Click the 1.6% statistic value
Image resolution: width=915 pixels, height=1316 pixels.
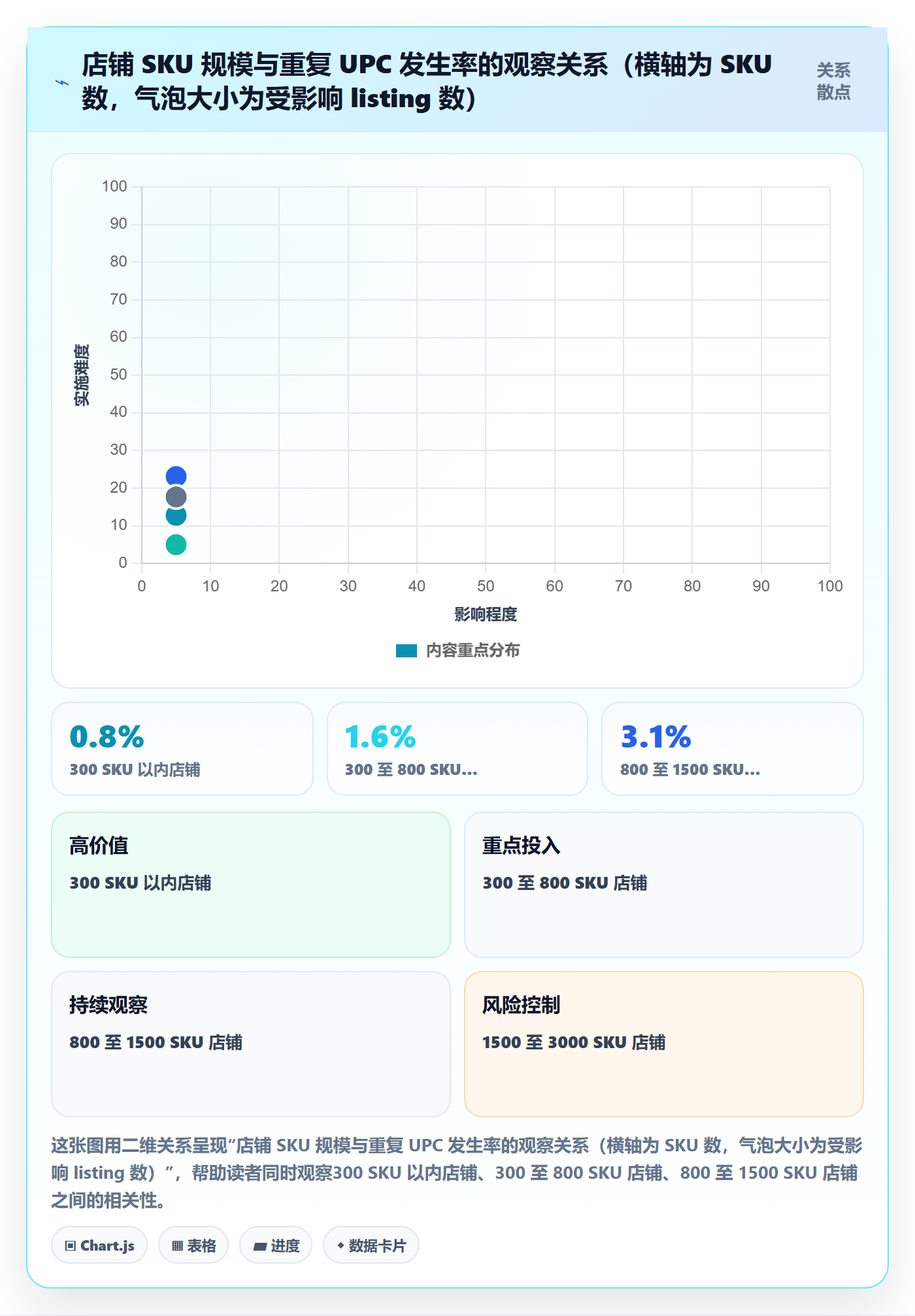click(380, 737)
